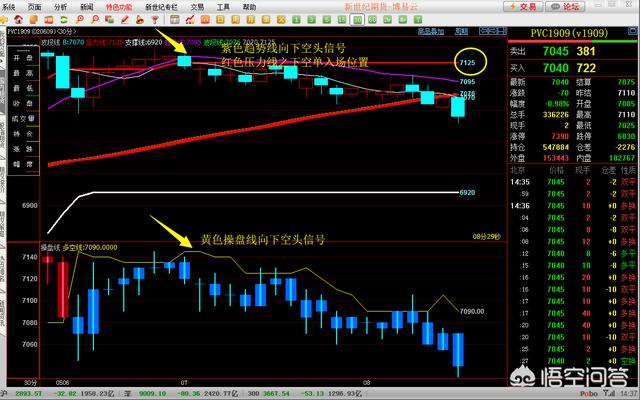
Task: Open the 系统 menu
Action: [11, 6]
